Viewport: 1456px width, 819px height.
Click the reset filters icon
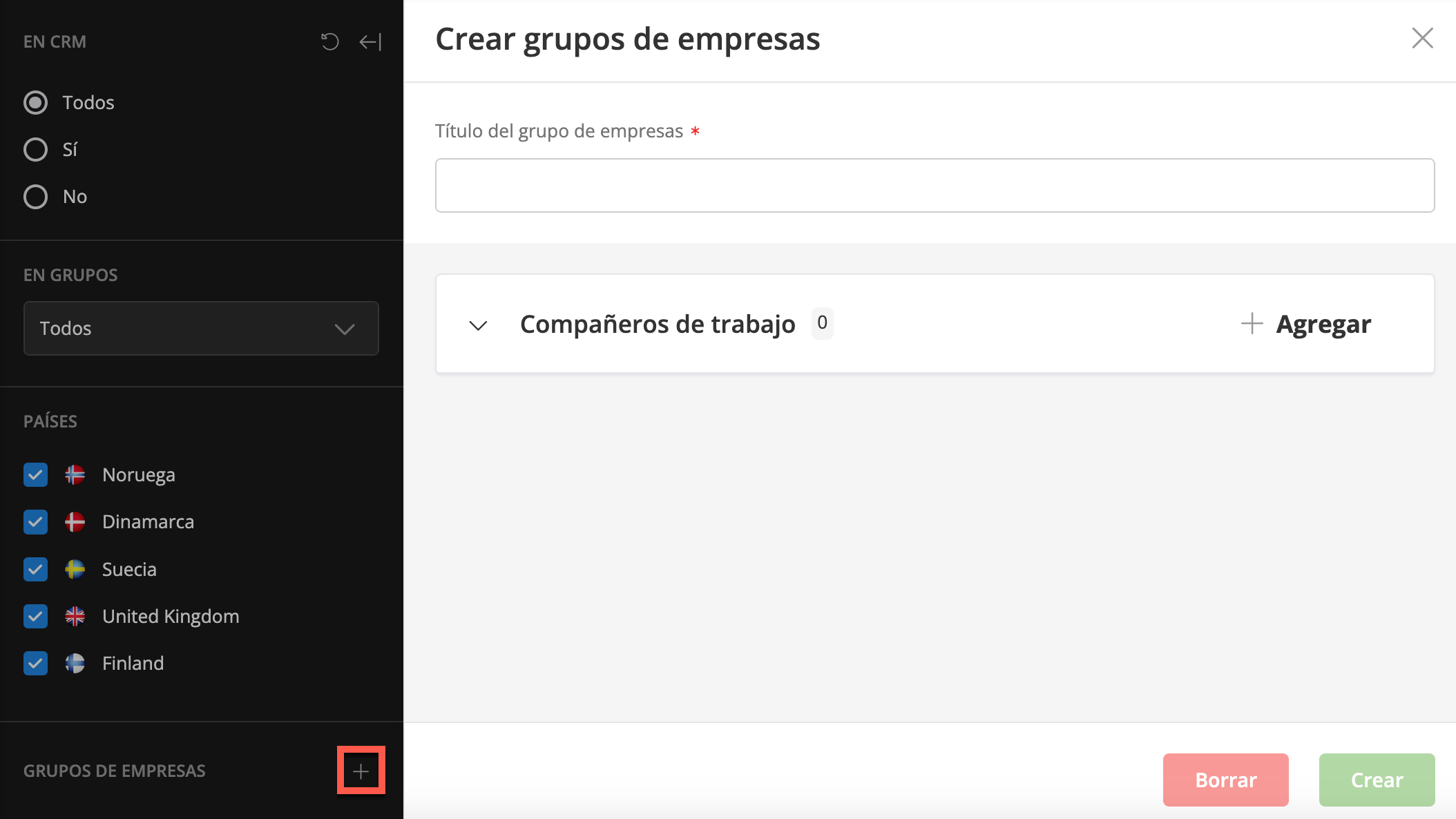329,42
